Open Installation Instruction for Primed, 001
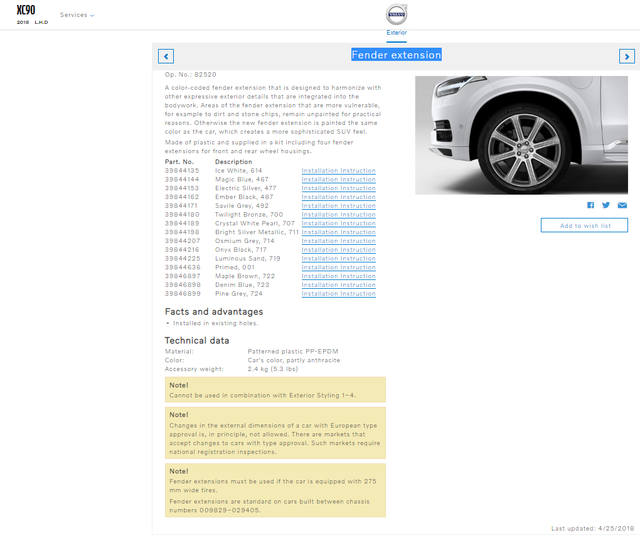 point(338,267)
